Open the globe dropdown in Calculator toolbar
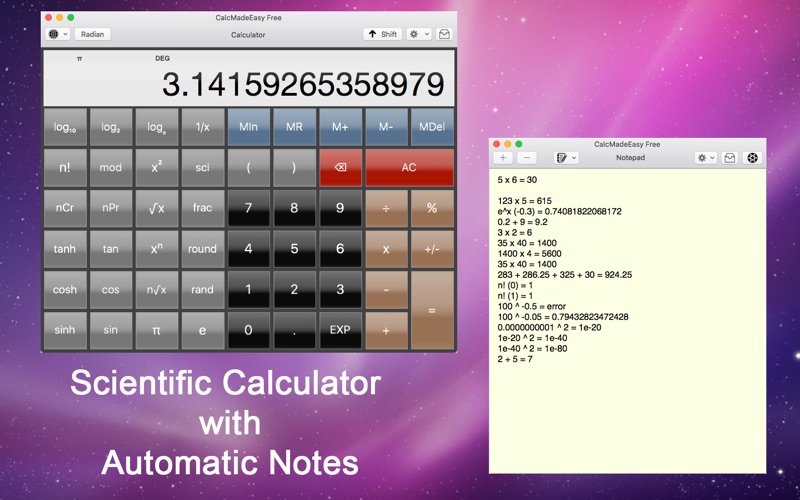This screenshot has height=500, width=800. pyautogui.click(x=58, y=34)
